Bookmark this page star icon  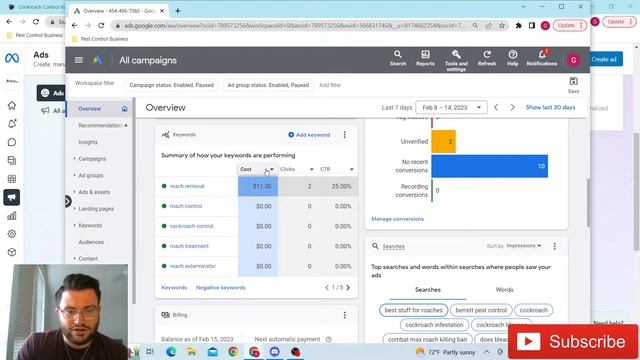(502, 25)
